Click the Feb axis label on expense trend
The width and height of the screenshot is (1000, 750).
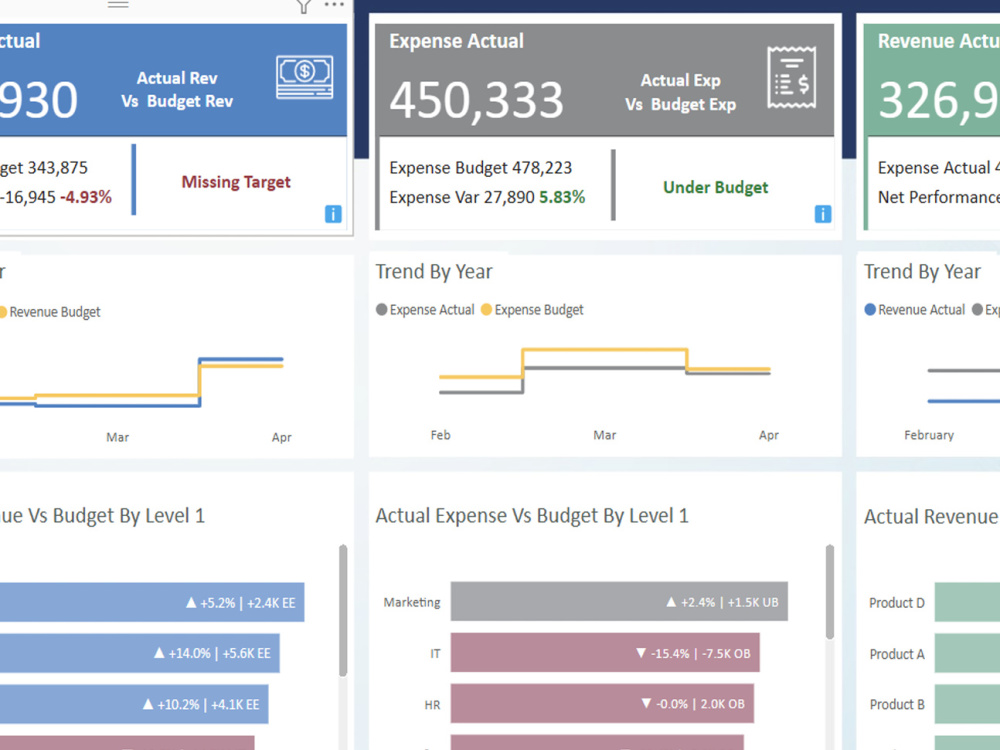coord(440,435)
